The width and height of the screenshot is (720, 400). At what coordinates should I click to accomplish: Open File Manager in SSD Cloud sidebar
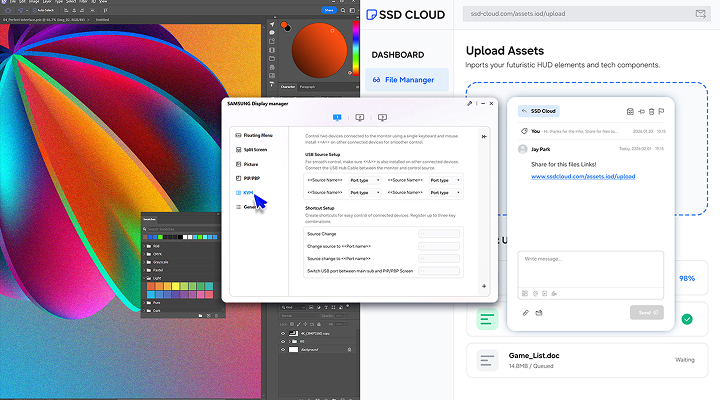coord(407,80)
